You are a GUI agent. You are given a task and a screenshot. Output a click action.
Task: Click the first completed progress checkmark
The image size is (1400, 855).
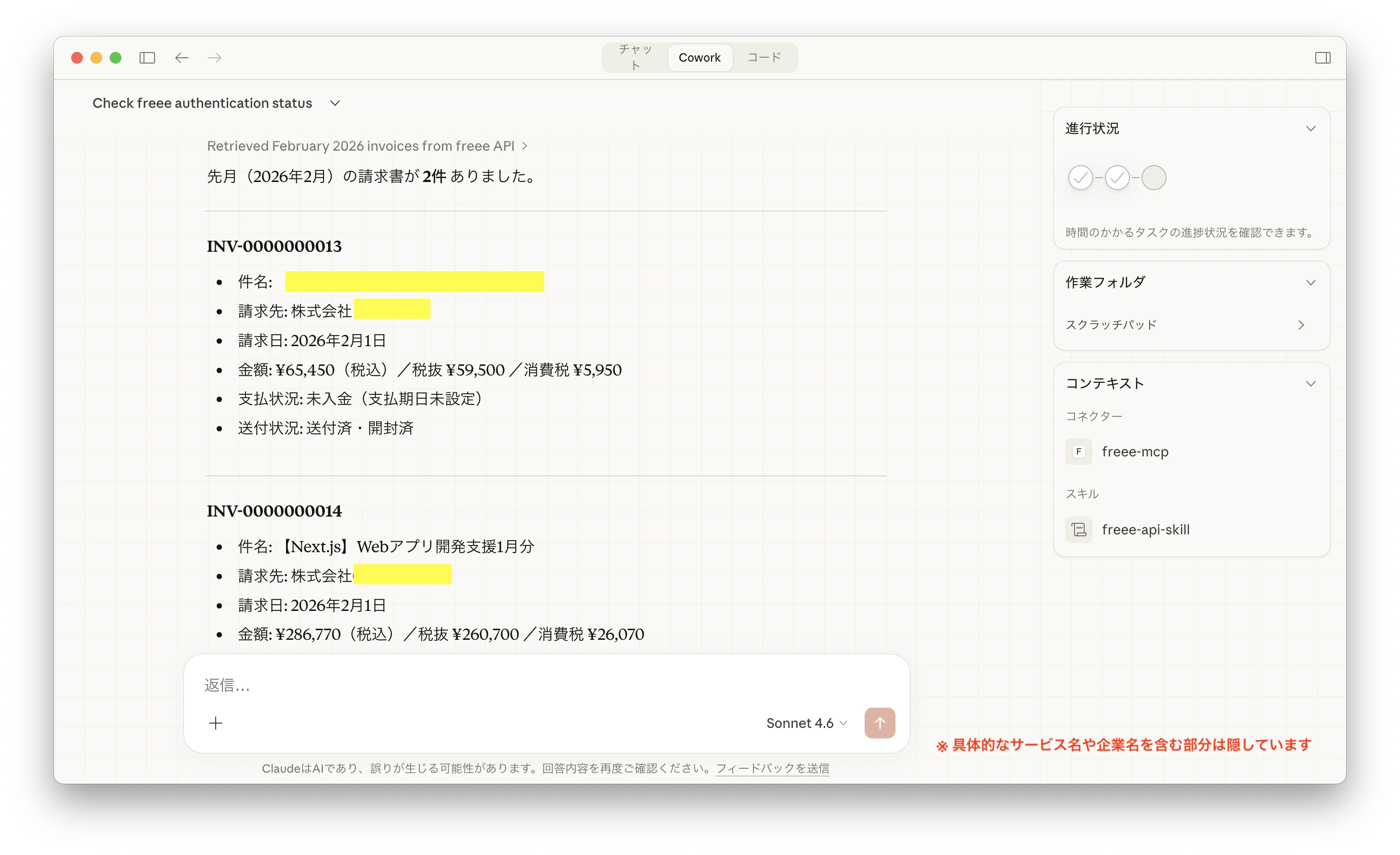[x=1081, y=178]
